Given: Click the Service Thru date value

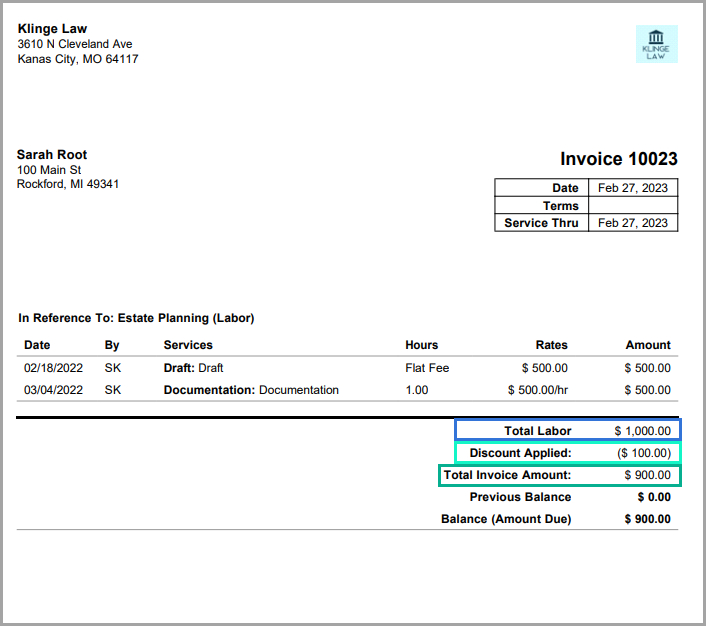Looking at the screenshot, I should coord(632,223).
